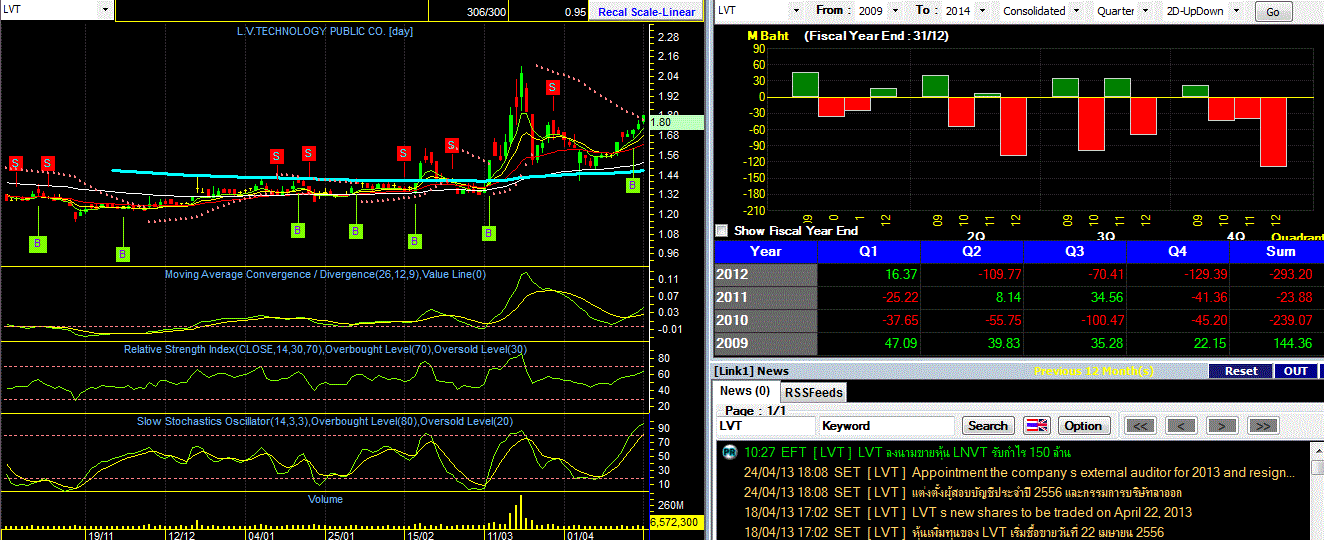Click Recal Scale-Linear button

pyautogui.click(x=647, y=12)
